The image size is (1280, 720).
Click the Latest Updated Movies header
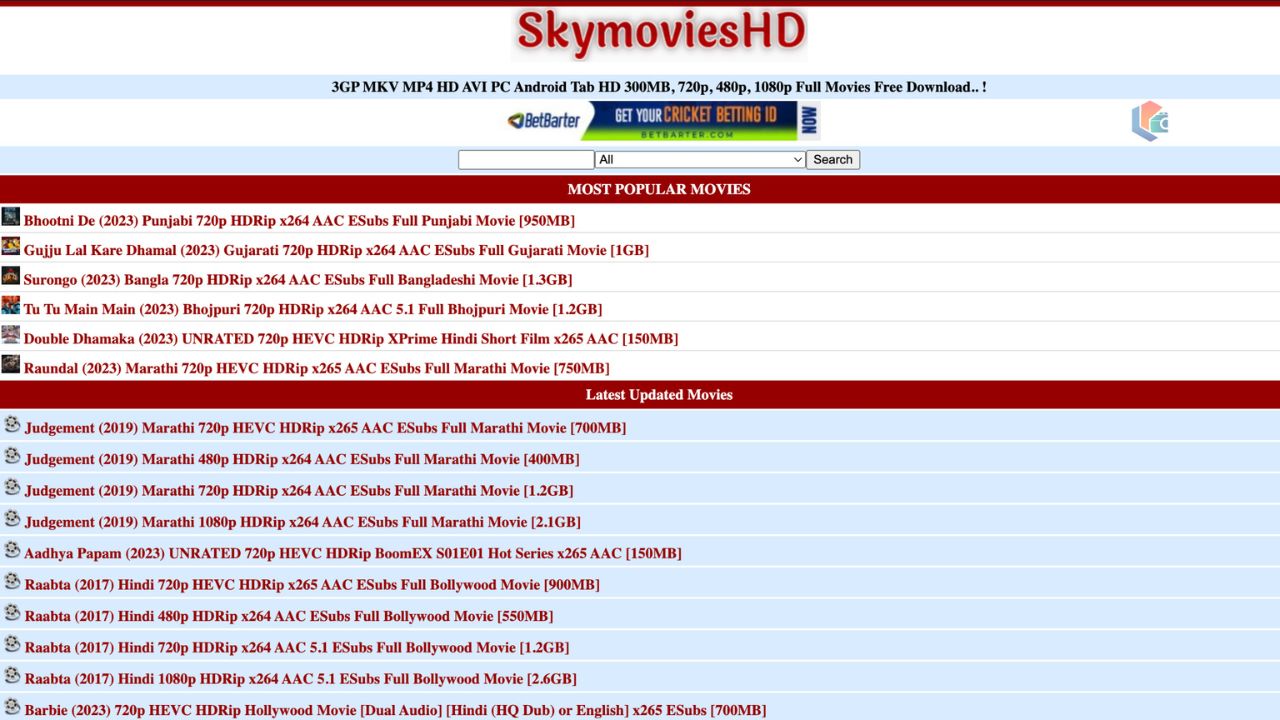[659, 395]
